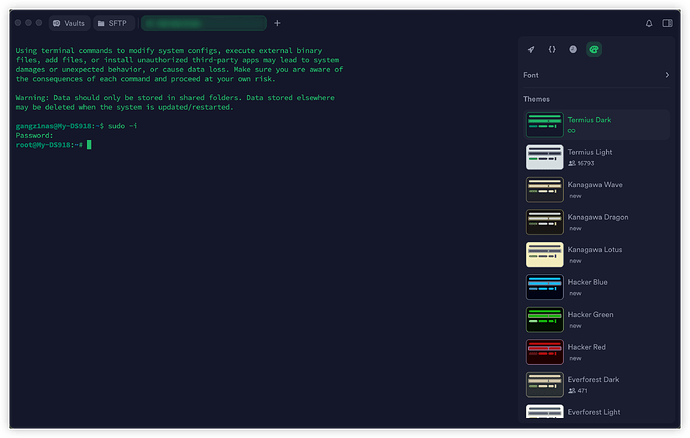Click the Everforest Light label
This screenshot has width=690, height=438.
point(594,412)
